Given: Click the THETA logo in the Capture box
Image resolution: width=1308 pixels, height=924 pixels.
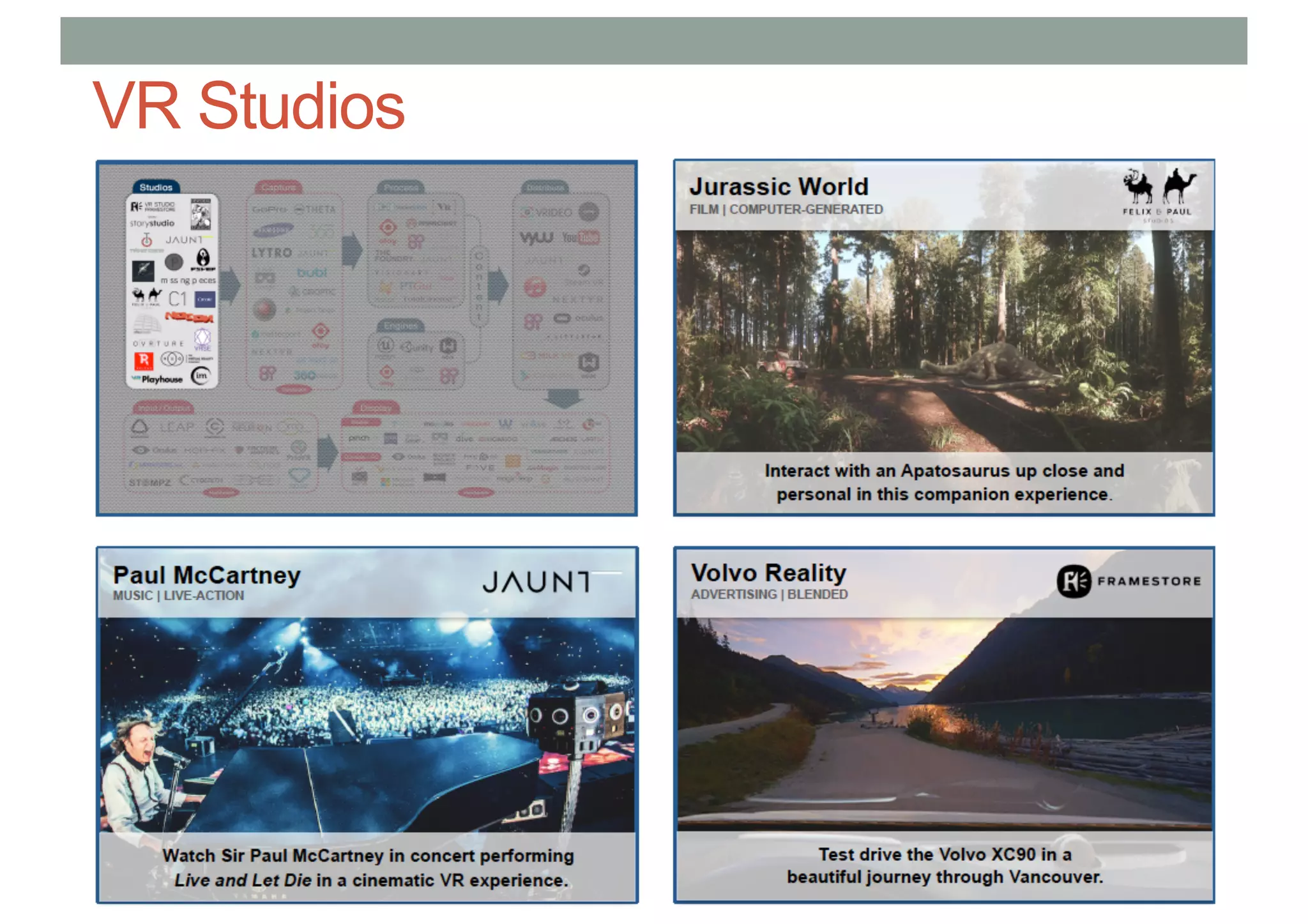Looking at the screenshot, I should (x=316, y=209).
